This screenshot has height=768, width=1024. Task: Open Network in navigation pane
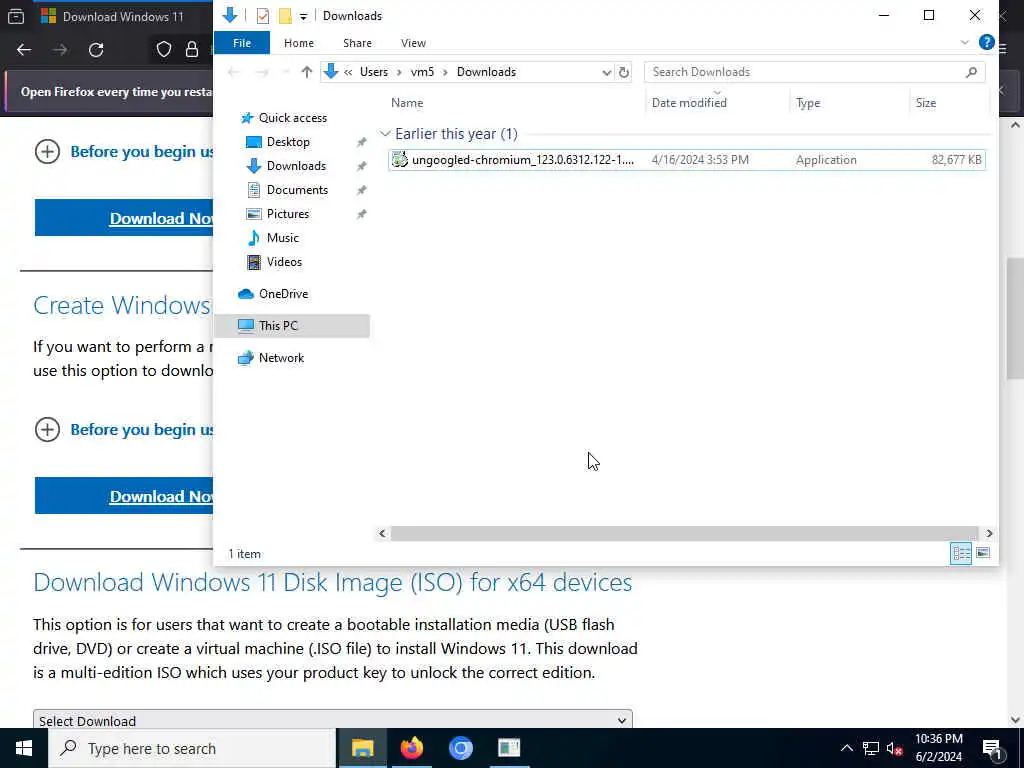coord(281,358)
